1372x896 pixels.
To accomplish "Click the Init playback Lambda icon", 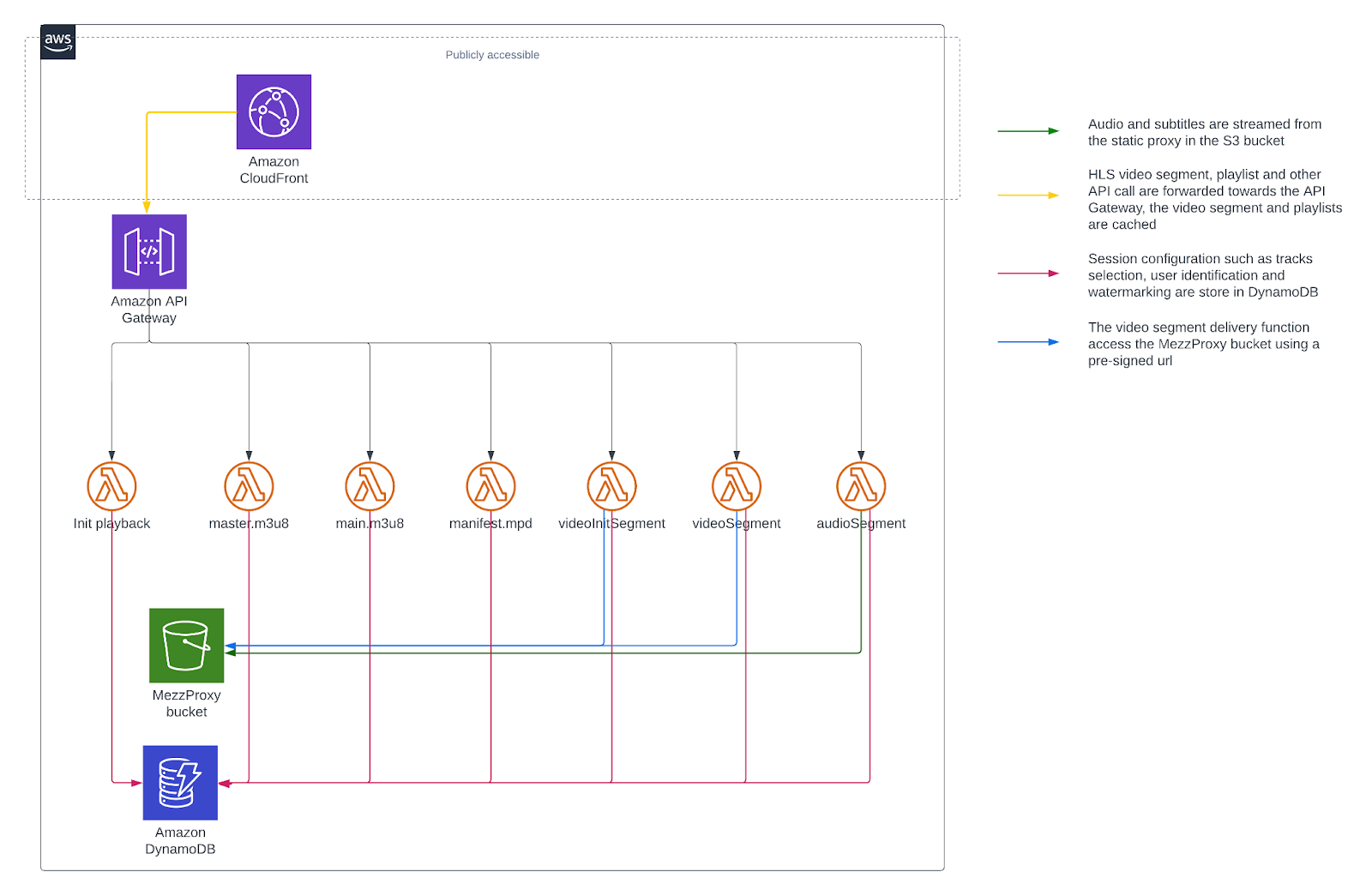I will coord(111,486).
